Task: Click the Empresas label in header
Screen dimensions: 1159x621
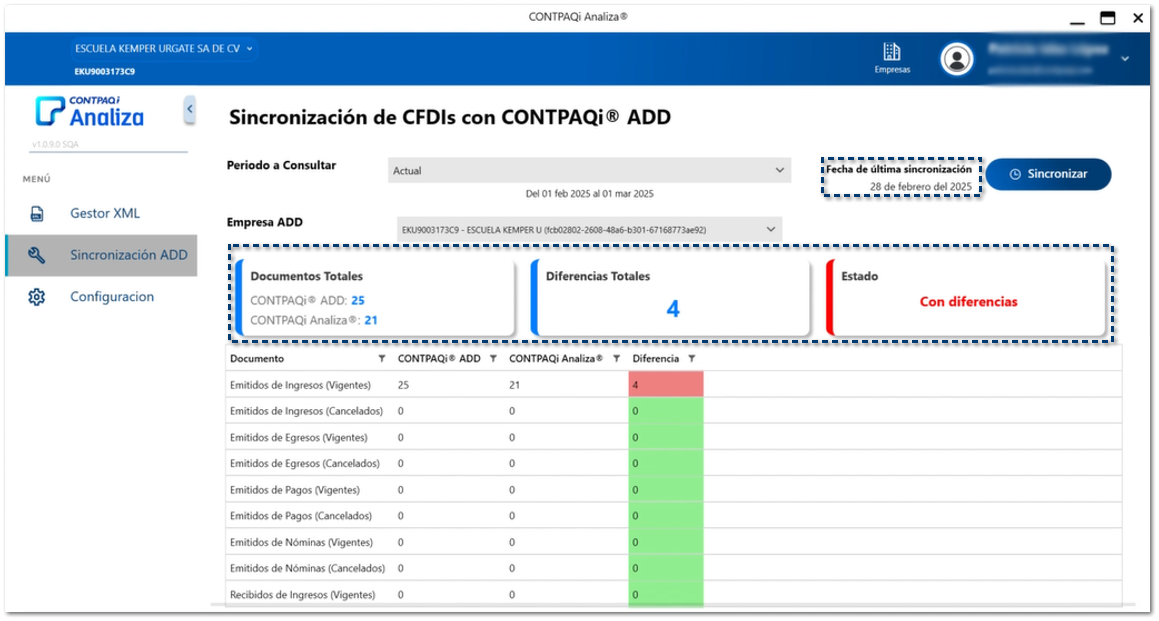Action: [892, 69]
